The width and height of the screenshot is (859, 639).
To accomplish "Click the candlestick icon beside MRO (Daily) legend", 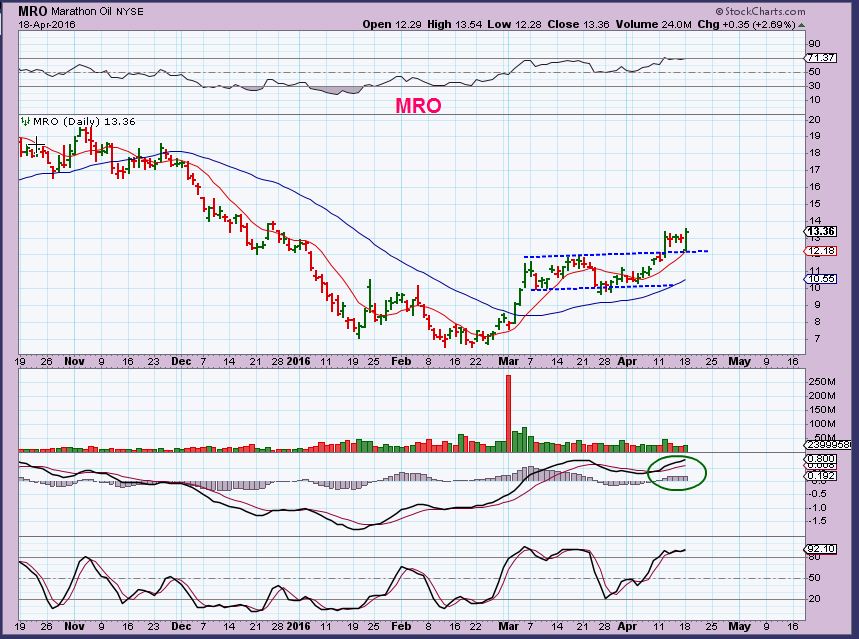I will [x=25, y=121].
